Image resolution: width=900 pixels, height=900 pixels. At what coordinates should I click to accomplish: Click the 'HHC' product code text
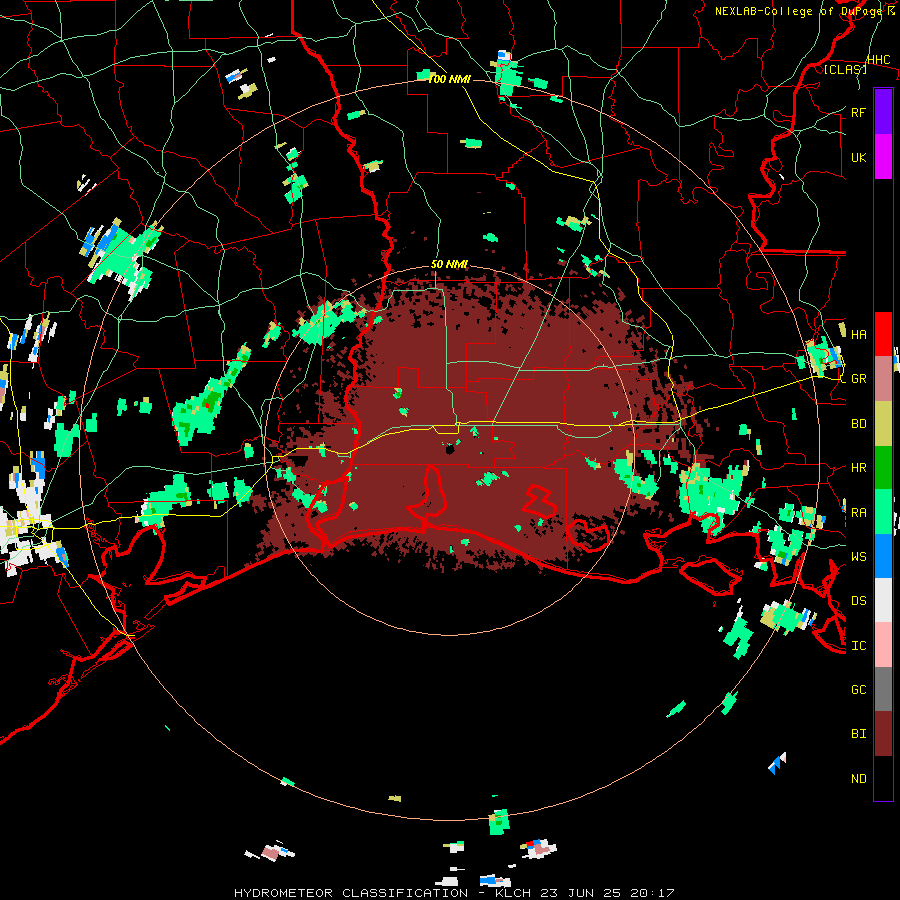point(878,60)
